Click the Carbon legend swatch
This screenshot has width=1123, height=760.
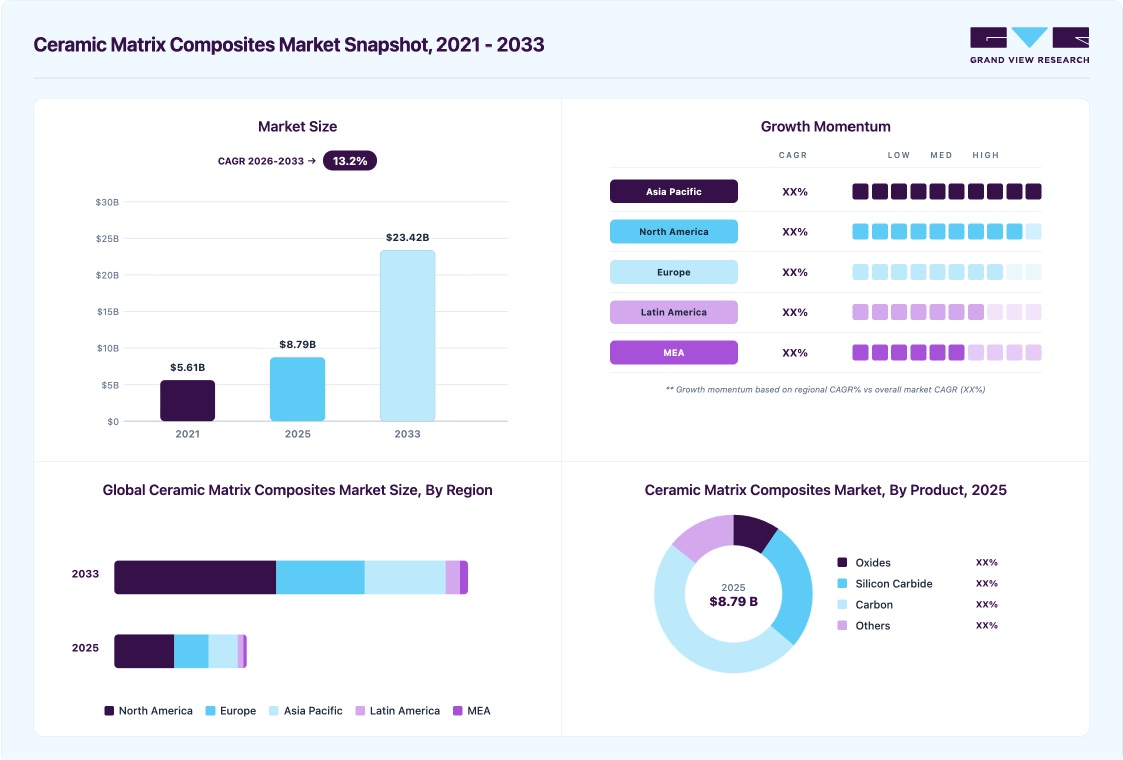click(842, 605)
